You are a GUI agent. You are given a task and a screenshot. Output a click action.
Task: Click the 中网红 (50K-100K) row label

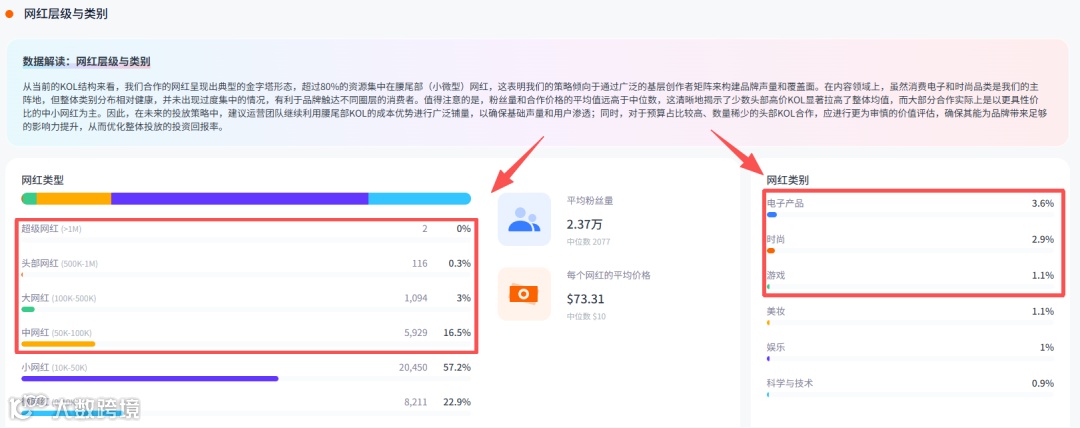[x=56, y=332]
